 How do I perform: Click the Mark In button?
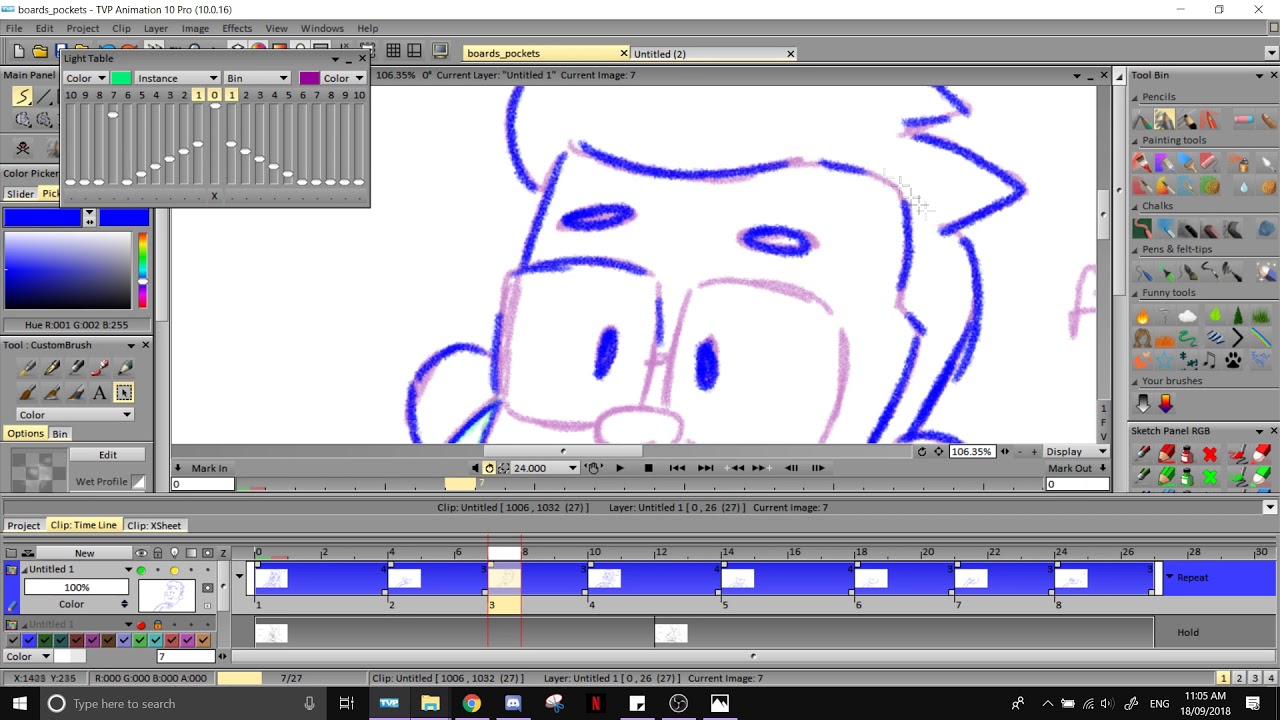[x=209, y=468]
